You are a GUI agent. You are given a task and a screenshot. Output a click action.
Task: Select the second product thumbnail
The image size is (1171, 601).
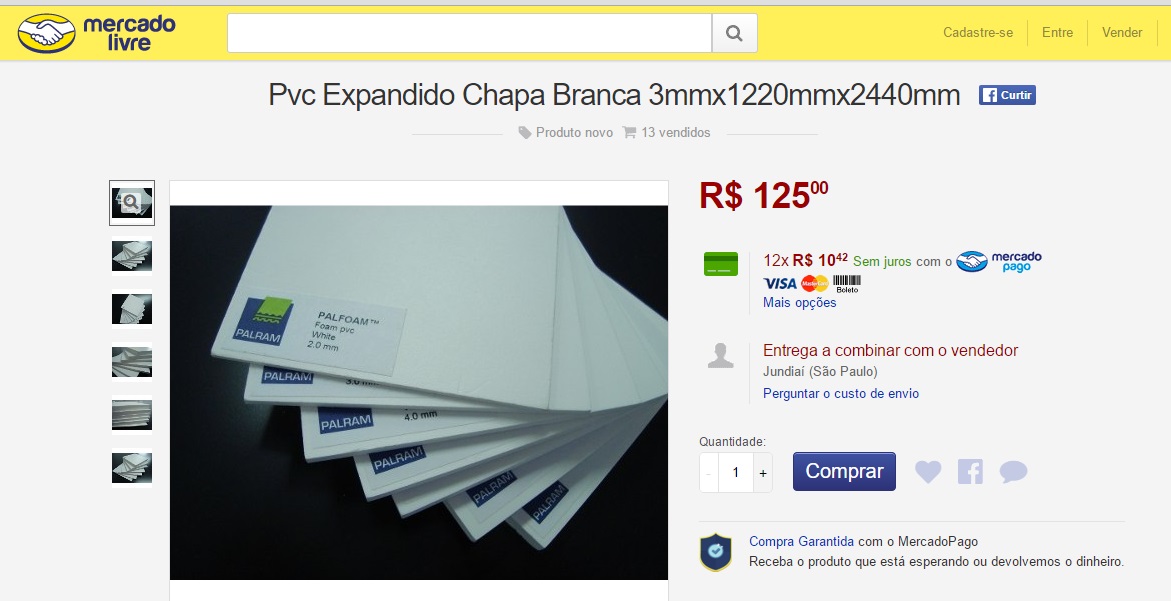132,256
